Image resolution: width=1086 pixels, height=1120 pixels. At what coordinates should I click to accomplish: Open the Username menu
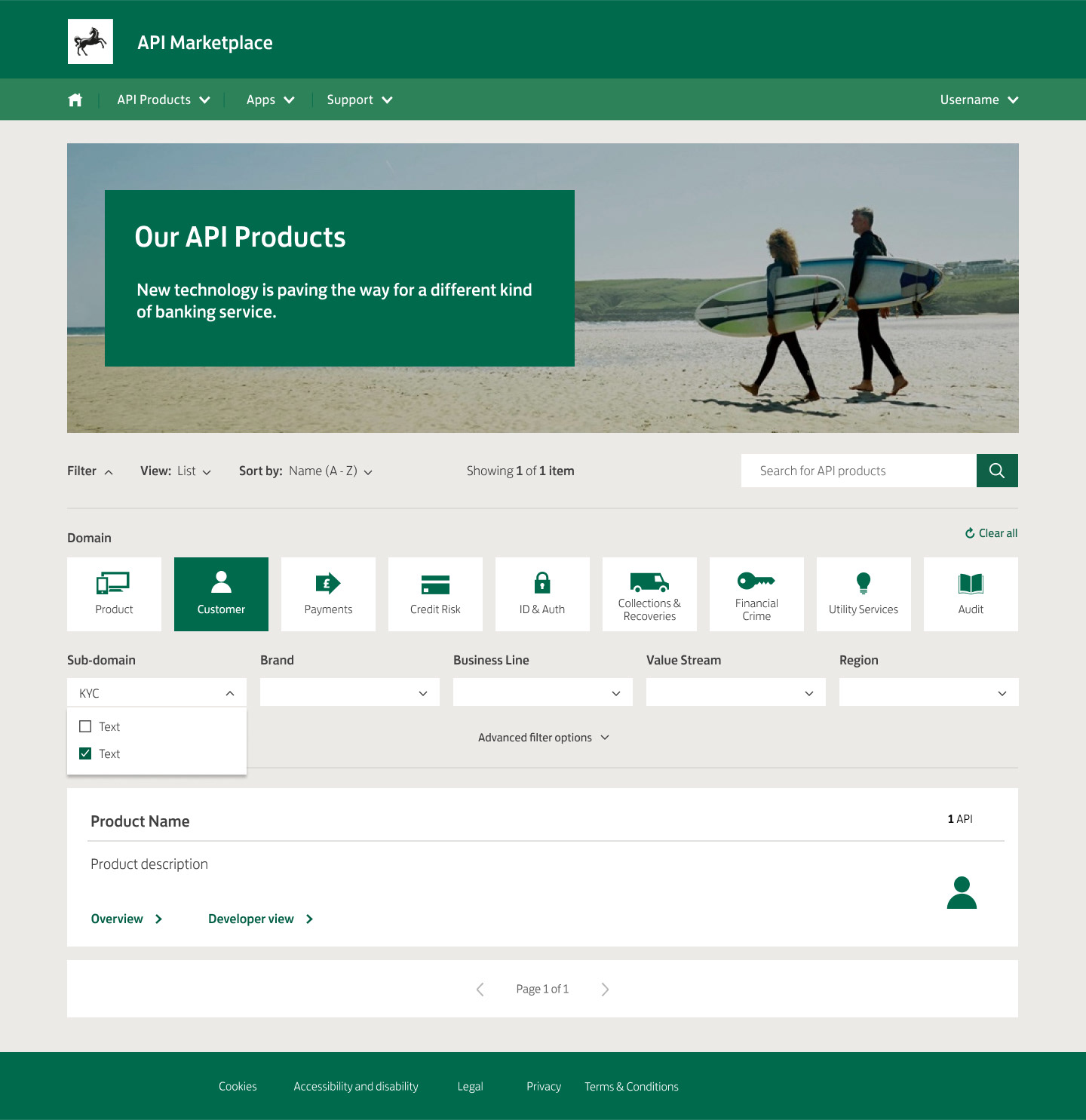point(979,100)
